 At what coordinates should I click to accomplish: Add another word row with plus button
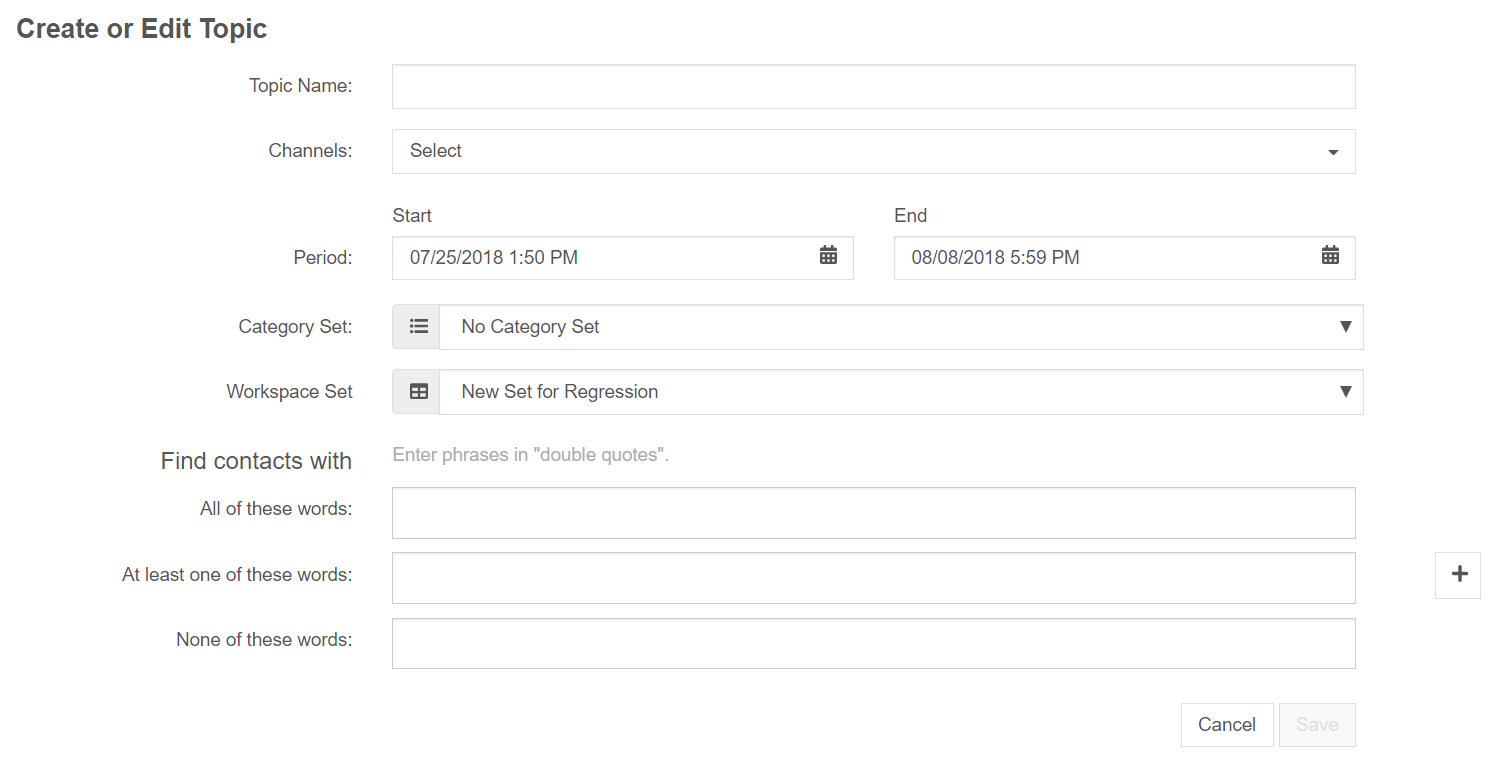1458,574
